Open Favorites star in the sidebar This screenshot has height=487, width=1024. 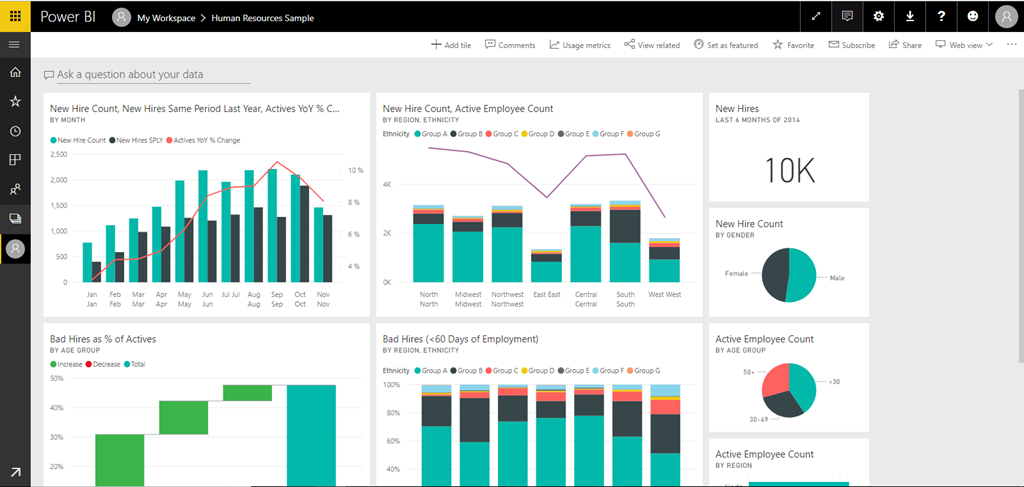coord(15,101)
